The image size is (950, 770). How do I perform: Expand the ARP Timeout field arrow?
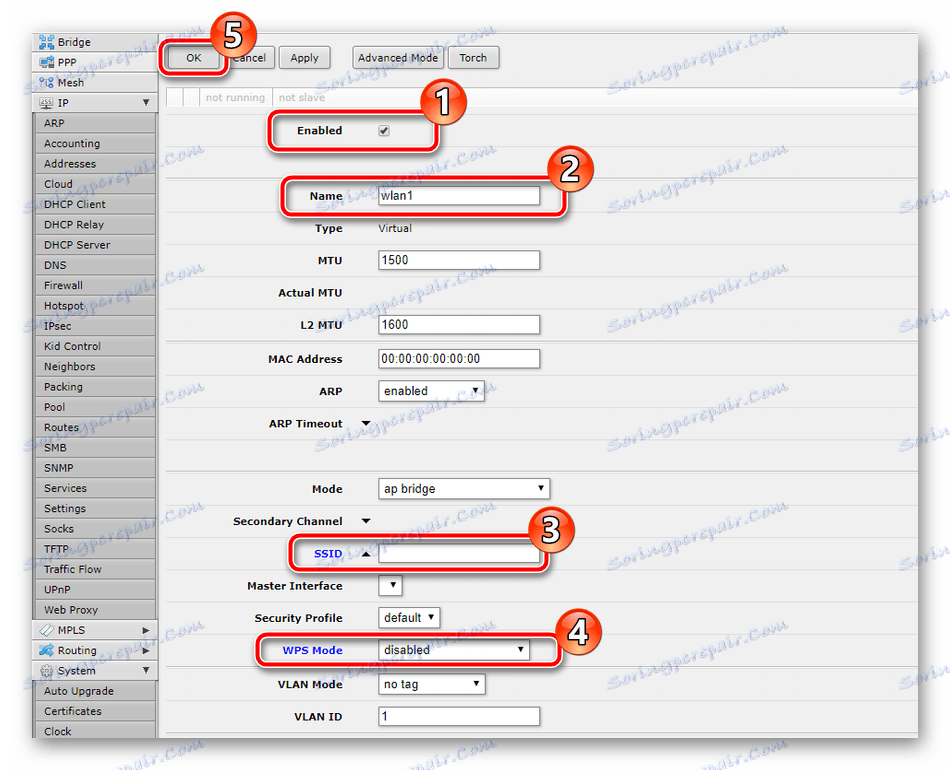click(366, 423)
